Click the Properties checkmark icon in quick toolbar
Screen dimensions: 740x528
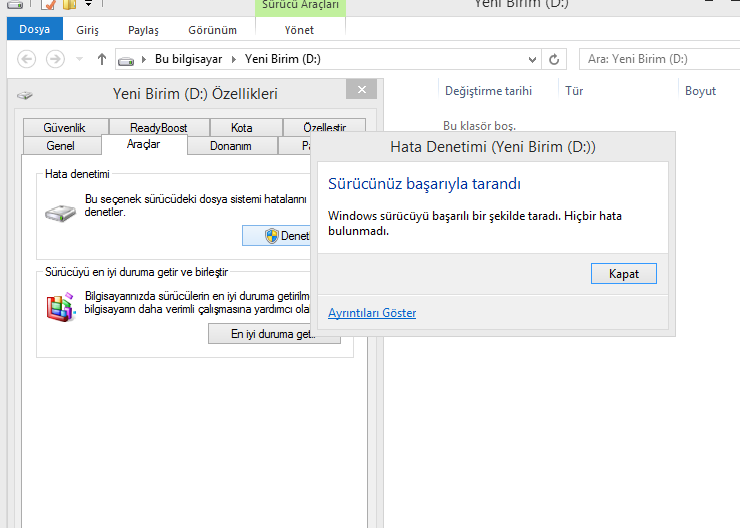pyautogui.click(x=48, y=4)
